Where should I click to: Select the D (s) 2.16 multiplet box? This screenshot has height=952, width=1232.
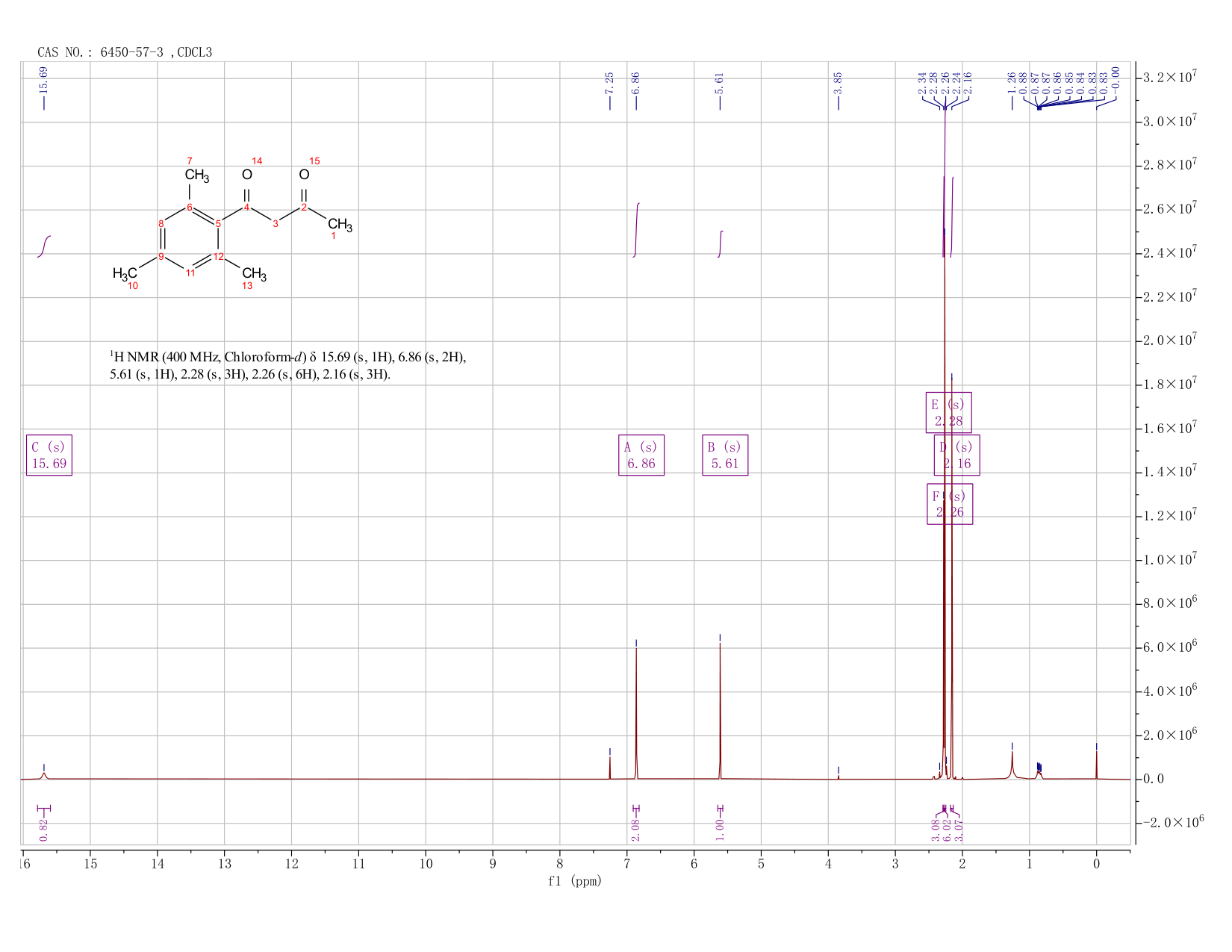(x=957, y=455)
